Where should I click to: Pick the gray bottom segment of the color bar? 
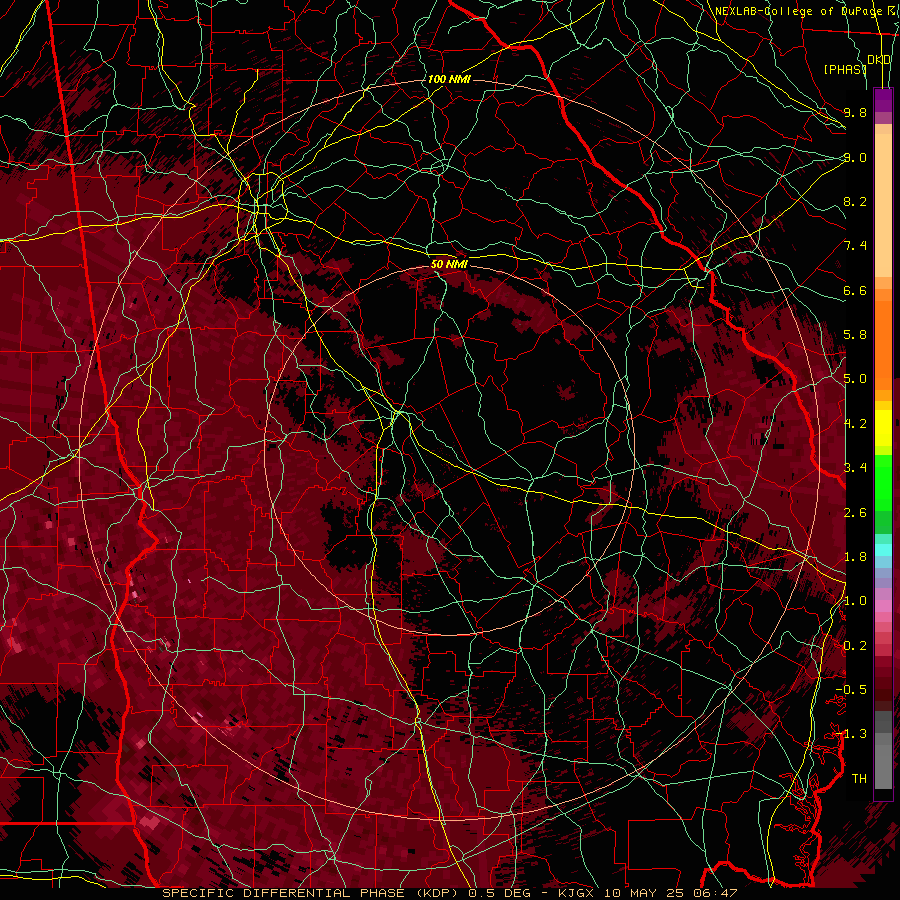[883, 761]
